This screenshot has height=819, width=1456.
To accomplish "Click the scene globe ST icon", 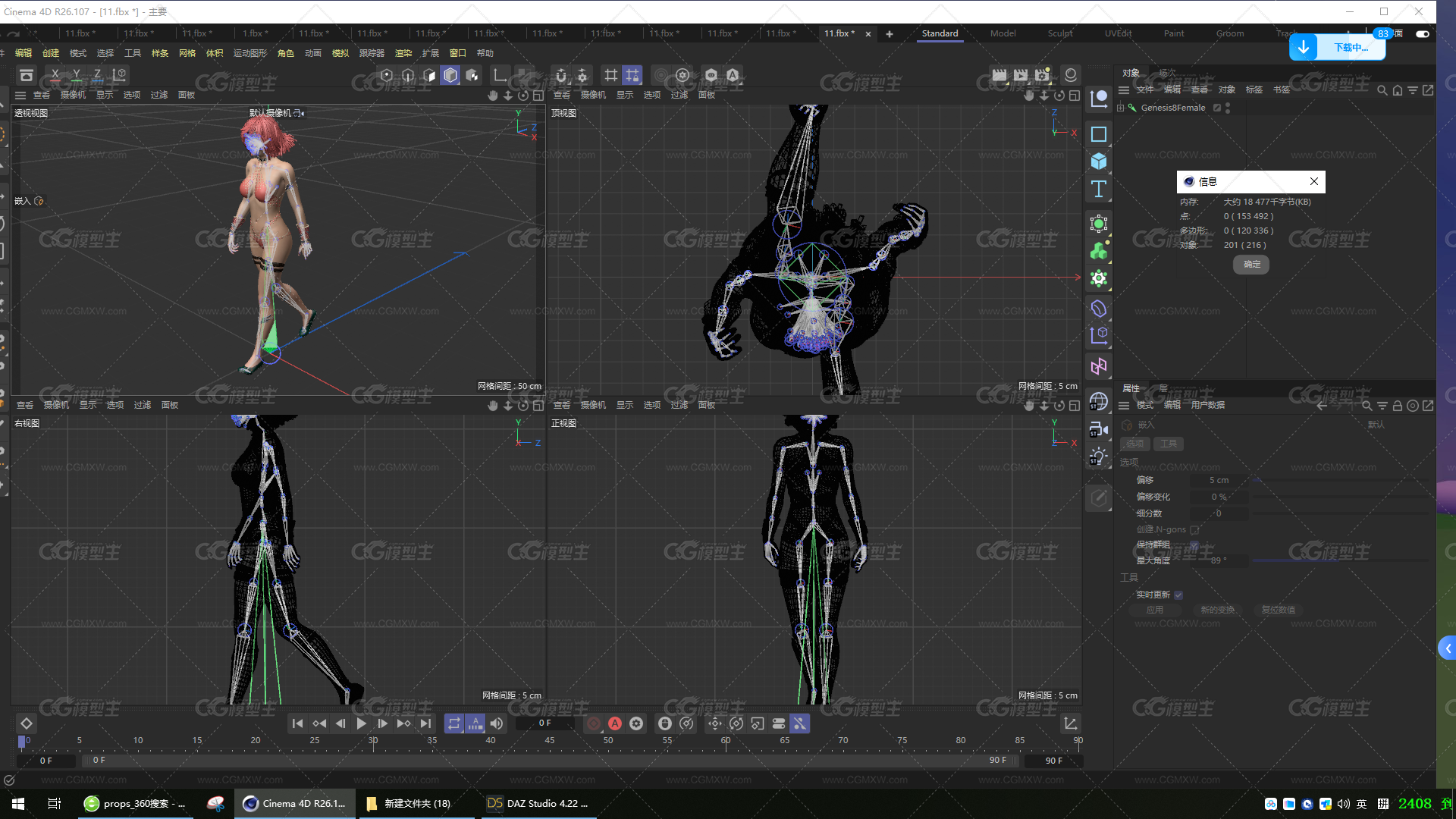I will (1099, 401).
